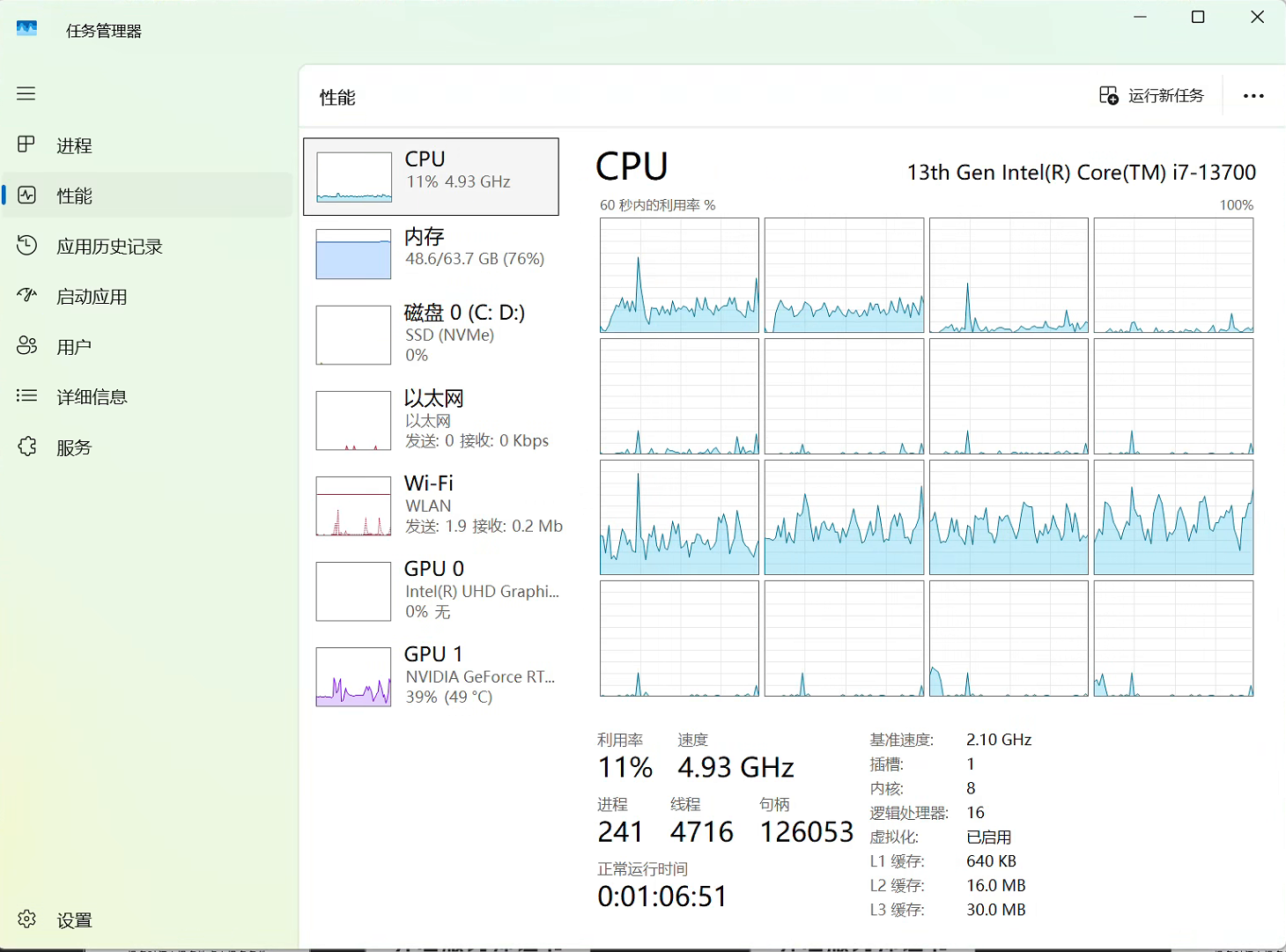Click the 内核 value 8
The image size is (1286, 952).
pyautogui.click(x=971, y=788)
